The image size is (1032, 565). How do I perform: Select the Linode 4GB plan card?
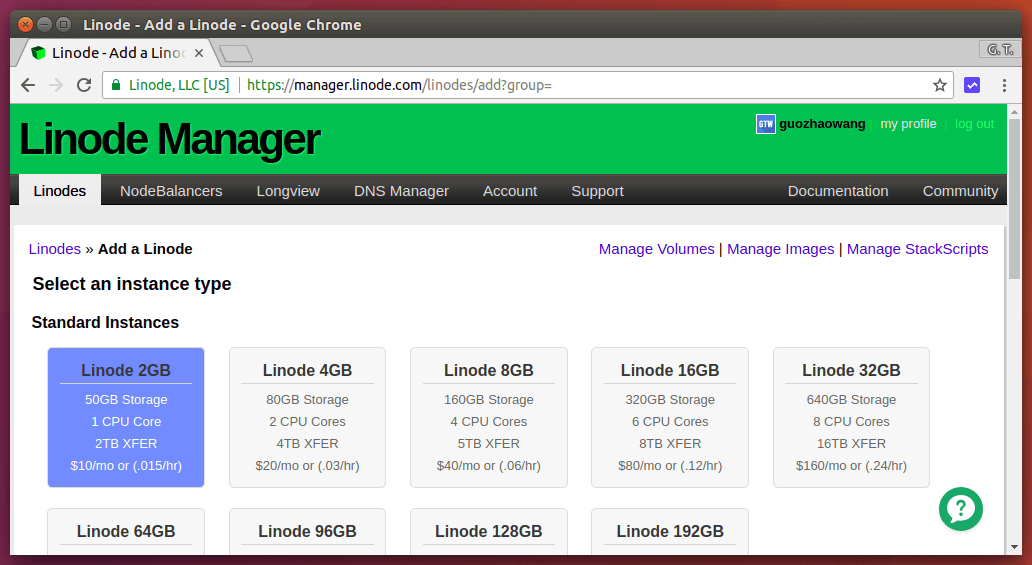coord(307,417)
